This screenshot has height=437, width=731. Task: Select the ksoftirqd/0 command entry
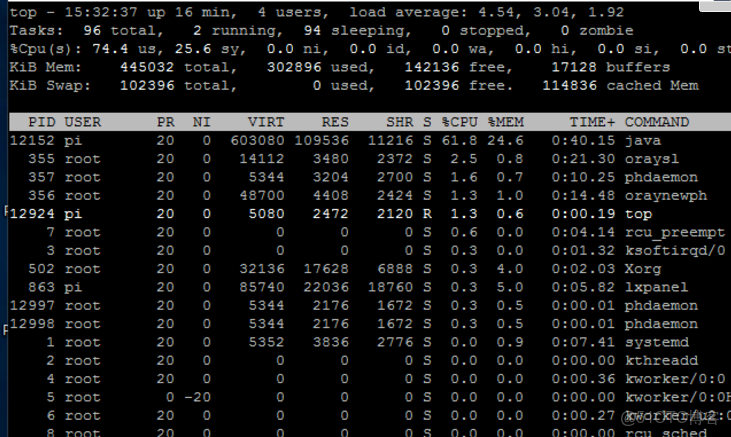675,251
